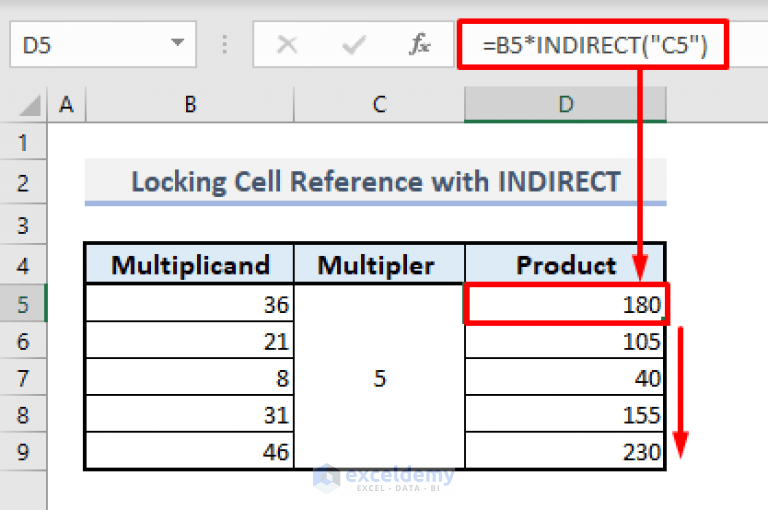Click the Select All corner triangle
The width and height of the screenshot is (768, 510).
29,105
